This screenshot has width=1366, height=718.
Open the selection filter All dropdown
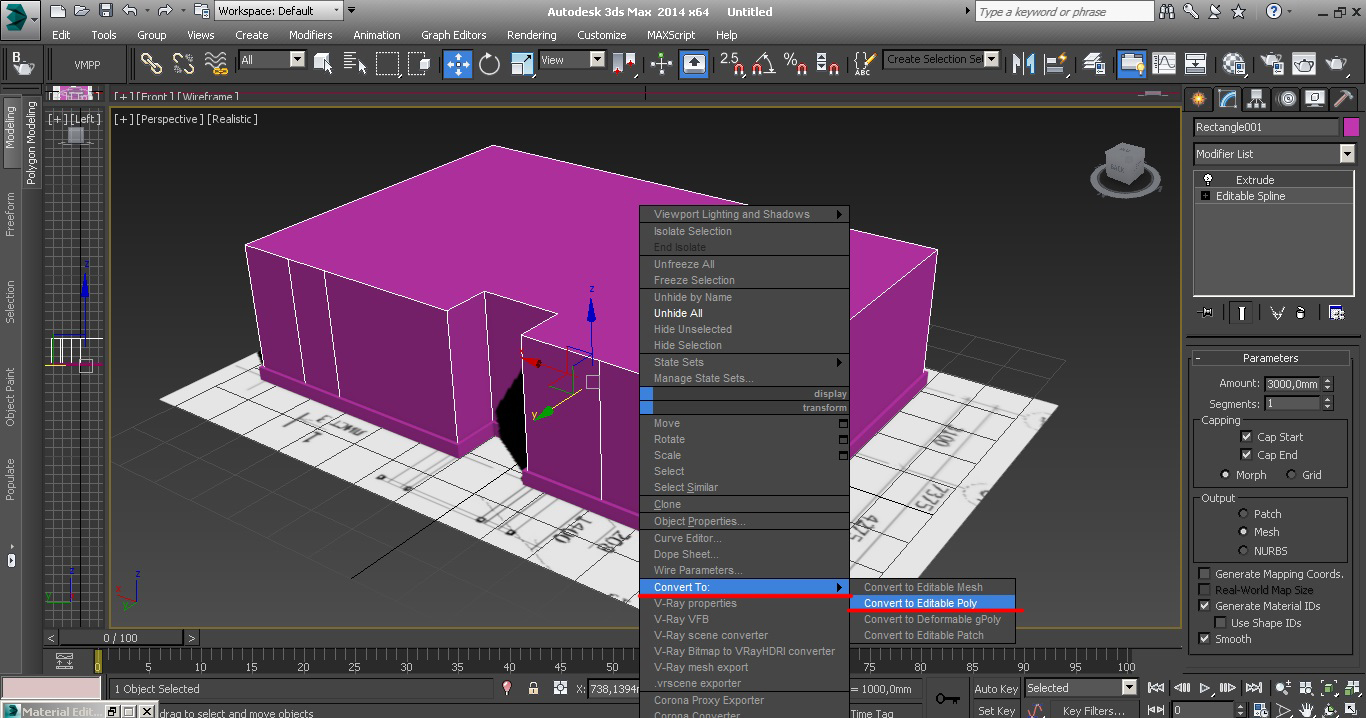point(297,60)
